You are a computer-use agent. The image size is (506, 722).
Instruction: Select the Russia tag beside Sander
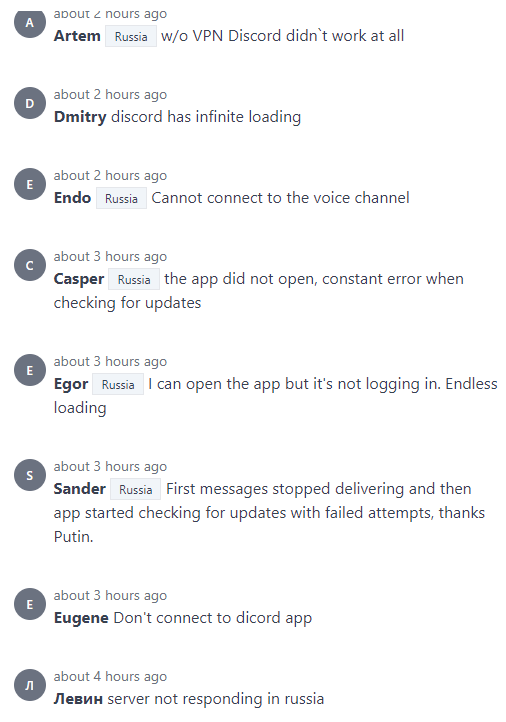(135, 489)
